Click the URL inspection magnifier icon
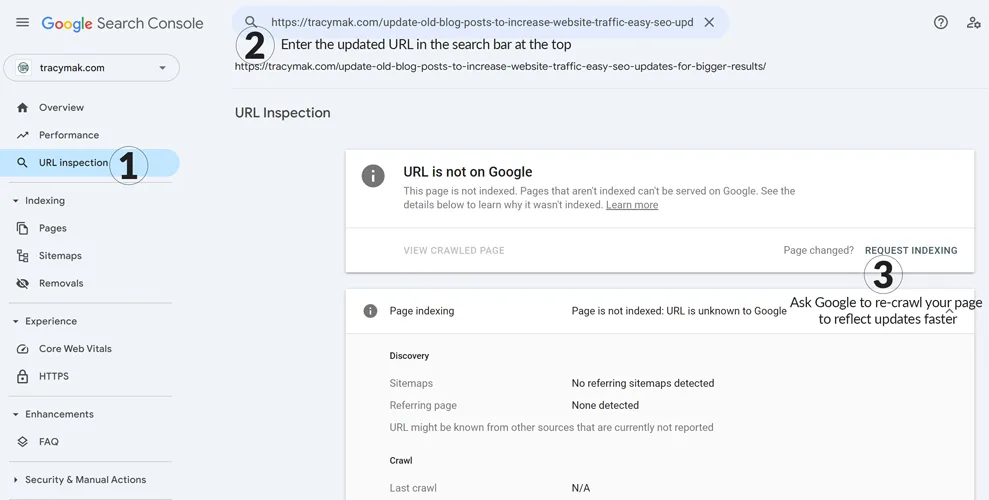Screen dimensions: 989x500 tap(22, 163)
